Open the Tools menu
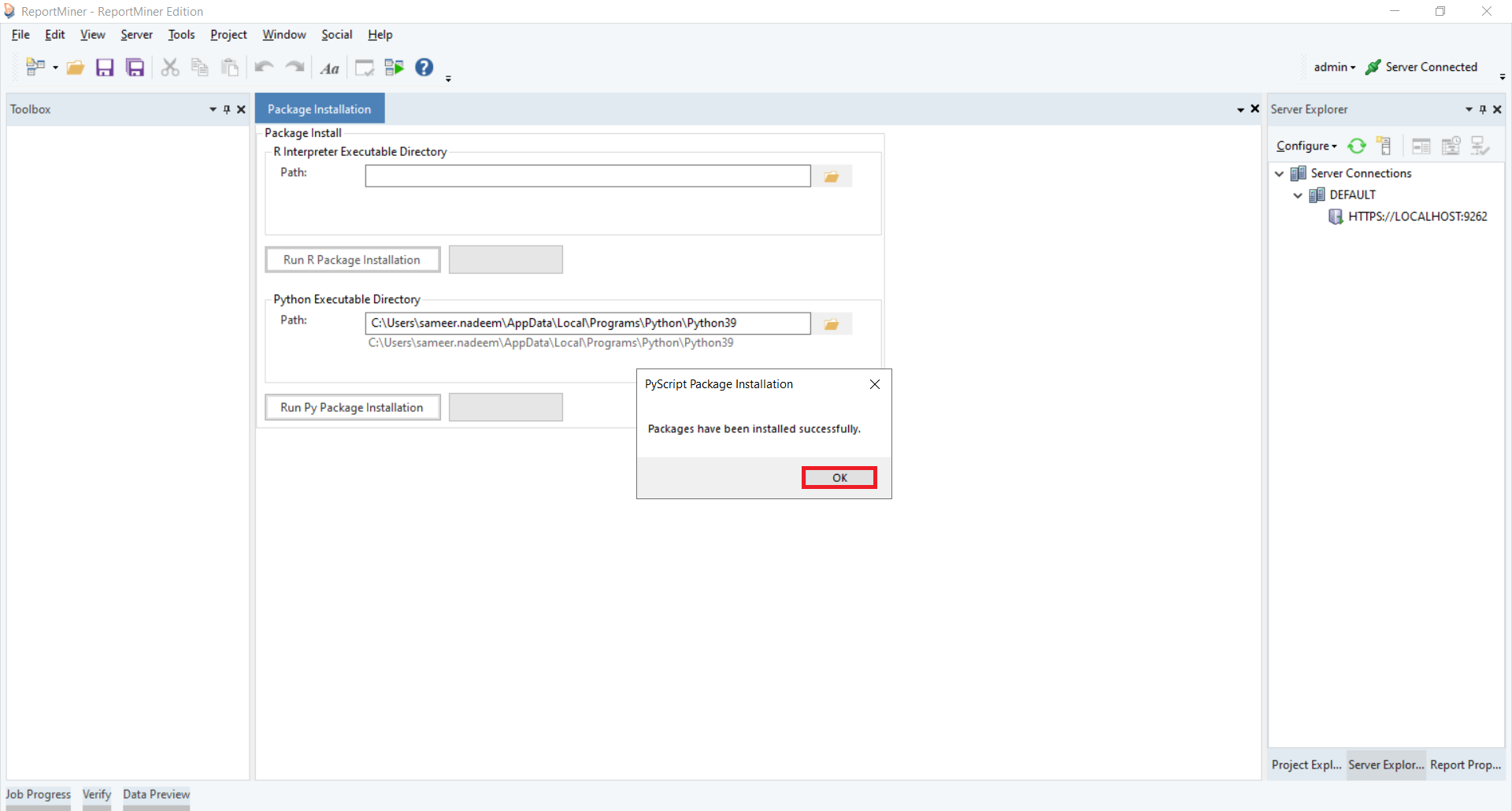 (181, 35)
